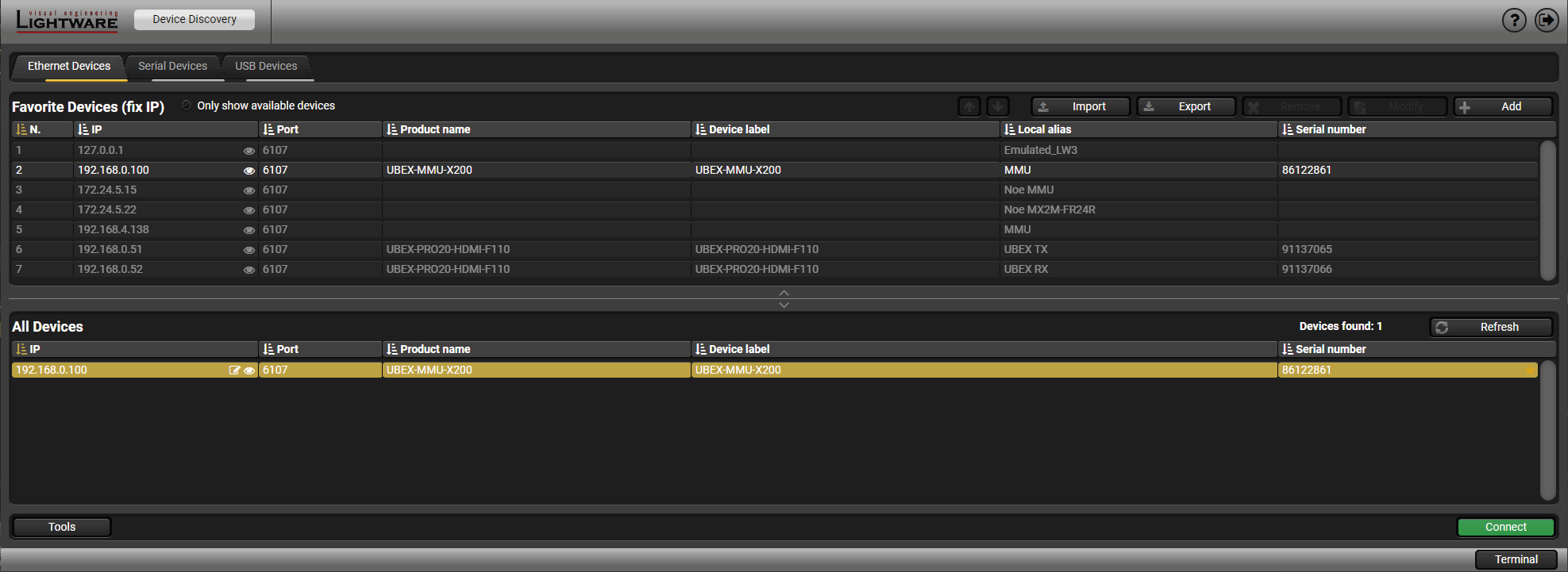The height and width of the screenshot is (572, 1568).
Task: Sort favorites by Product name column
Action: pos(537,129)
